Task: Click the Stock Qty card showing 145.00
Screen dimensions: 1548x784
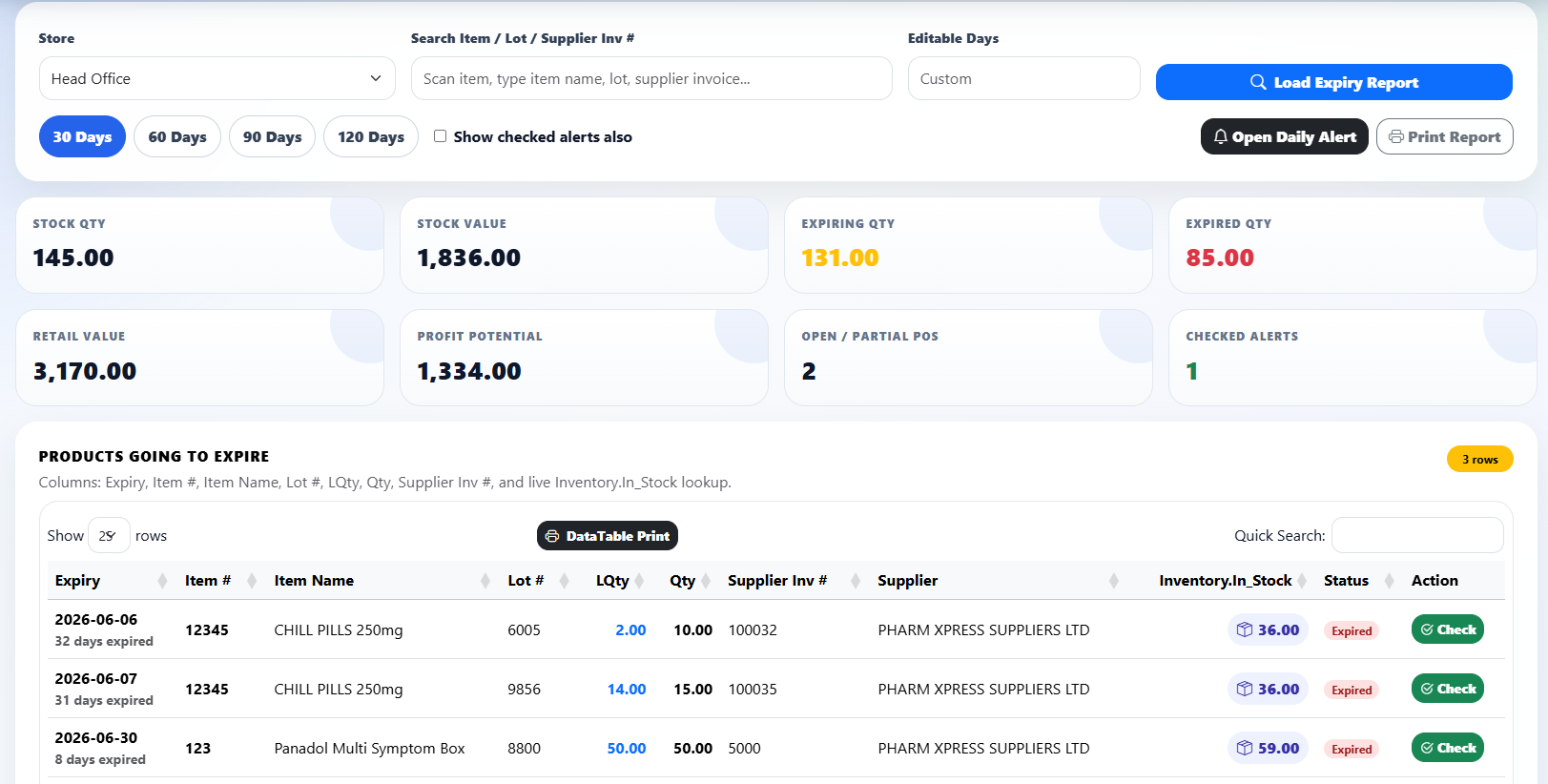Action: (199, 245)
